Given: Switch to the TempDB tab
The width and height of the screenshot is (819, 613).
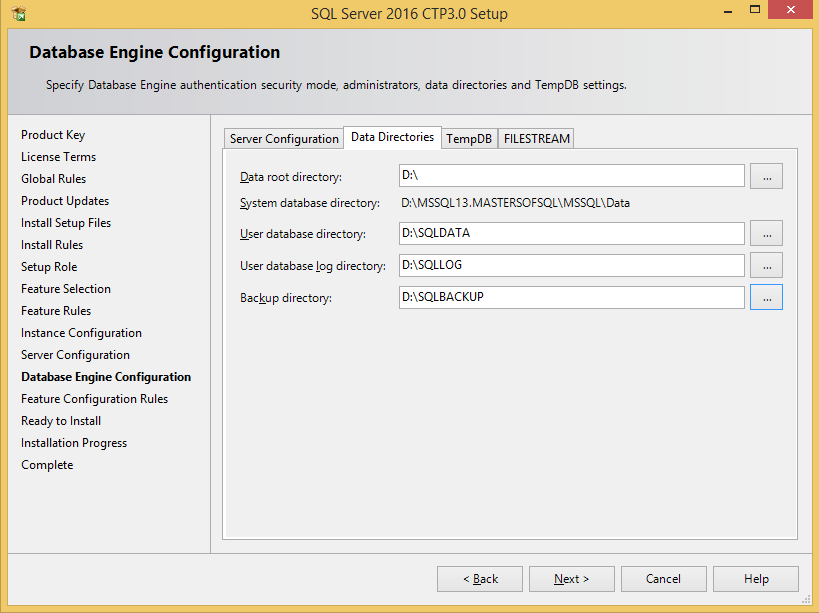Looking at the screenshot, I should point(469,139).
